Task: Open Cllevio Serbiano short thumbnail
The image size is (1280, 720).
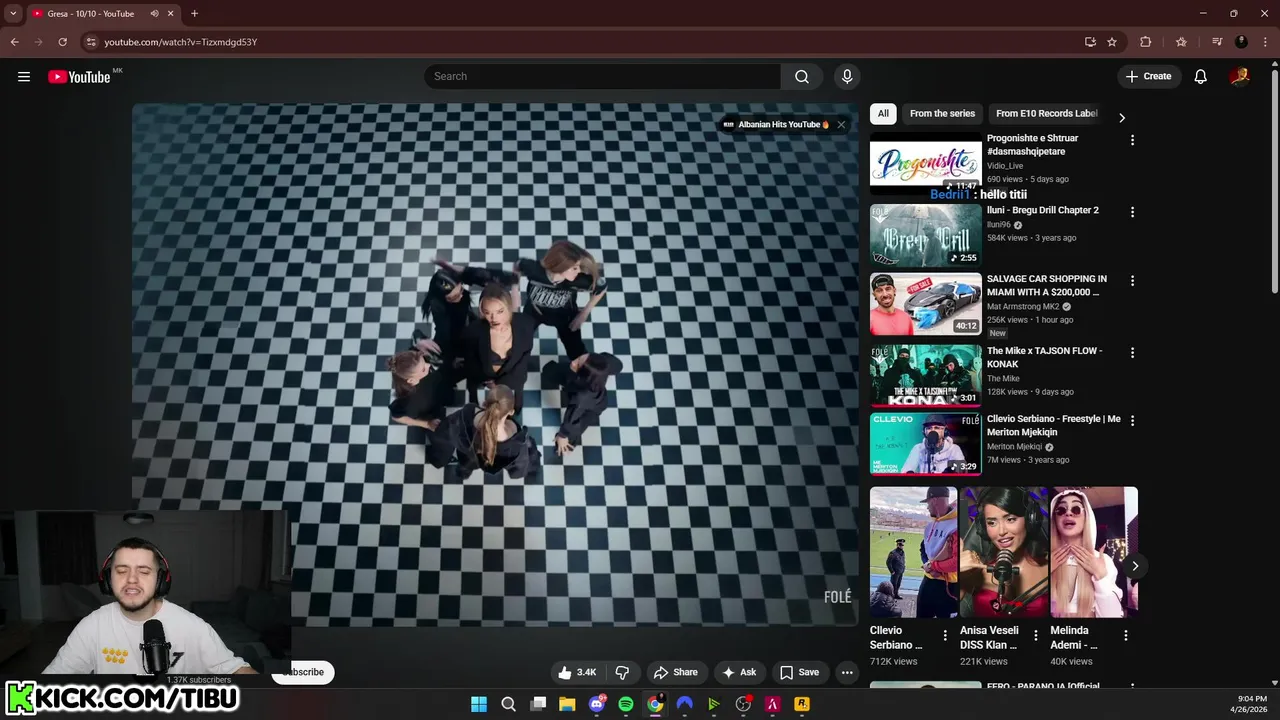Action: (x=913, y=552)
